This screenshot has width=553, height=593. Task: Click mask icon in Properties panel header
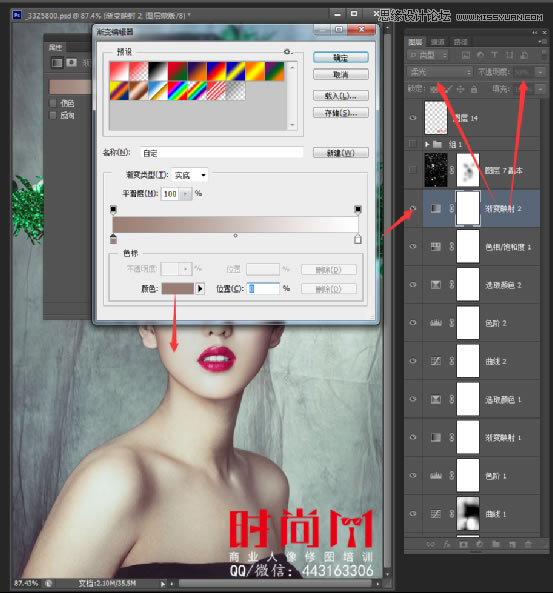tap(71, 62)
